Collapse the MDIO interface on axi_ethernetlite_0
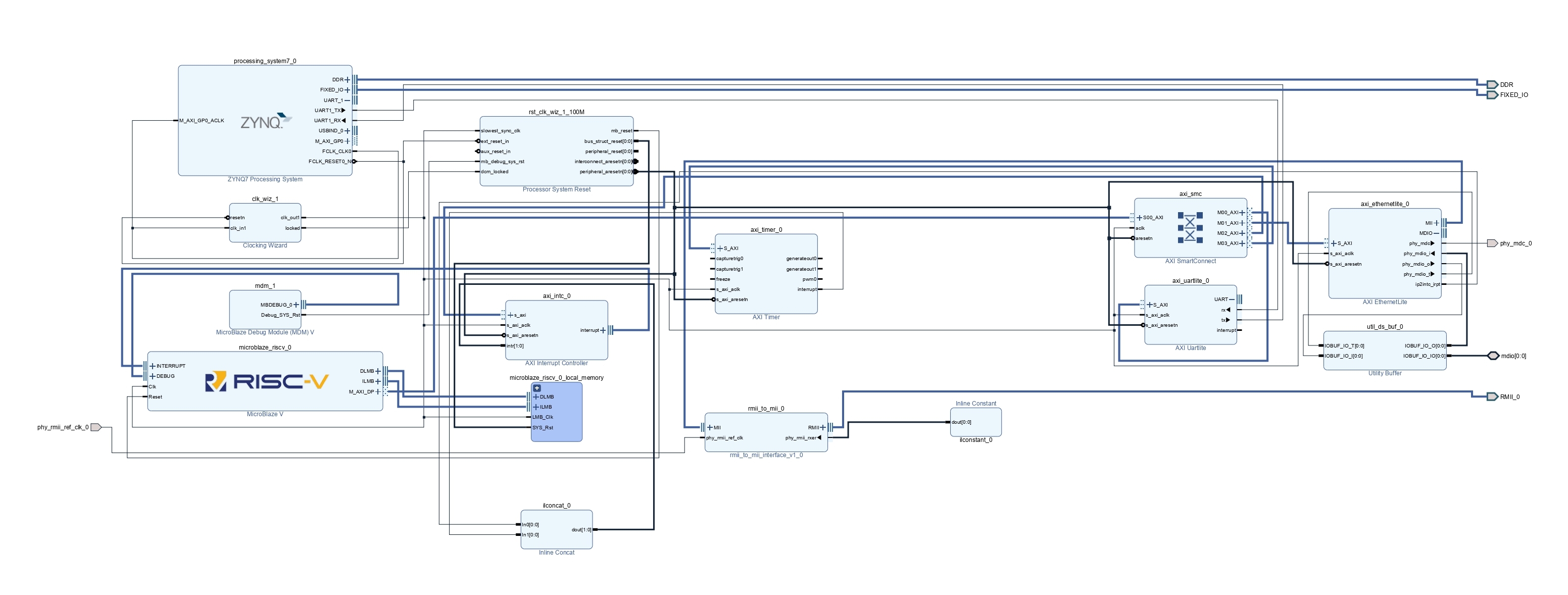The height and width of the screenshot is (595, 1568). point(1437,233)
